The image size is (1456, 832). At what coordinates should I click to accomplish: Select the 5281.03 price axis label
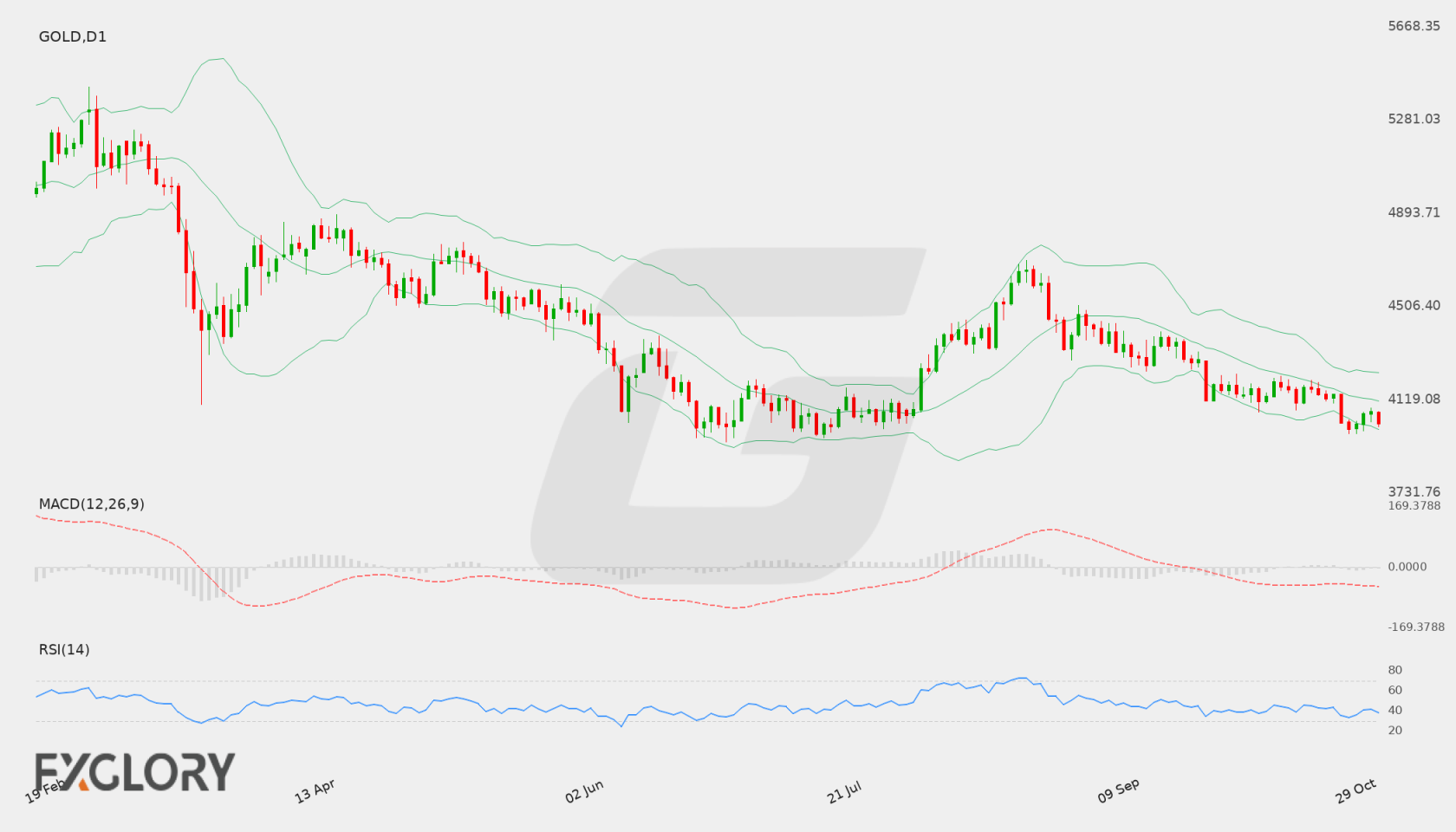(x=1414, y=119)
